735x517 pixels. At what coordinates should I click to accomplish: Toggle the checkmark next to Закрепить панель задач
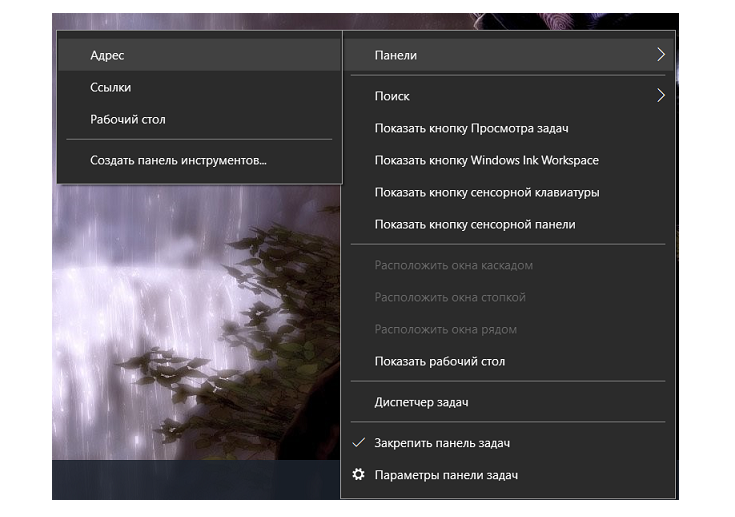(x=359, y=443)
